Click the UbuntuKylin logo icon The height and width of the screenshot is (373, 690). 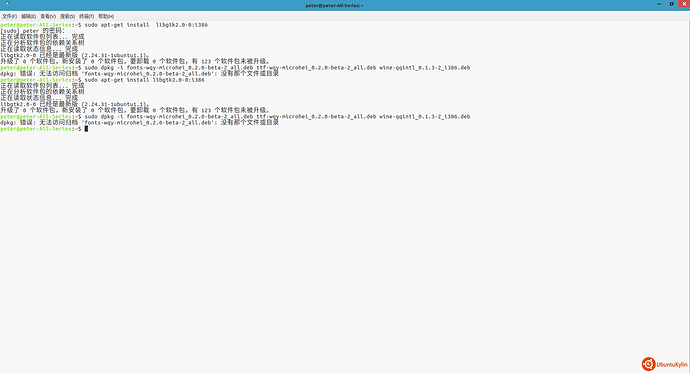pos(648,364)
